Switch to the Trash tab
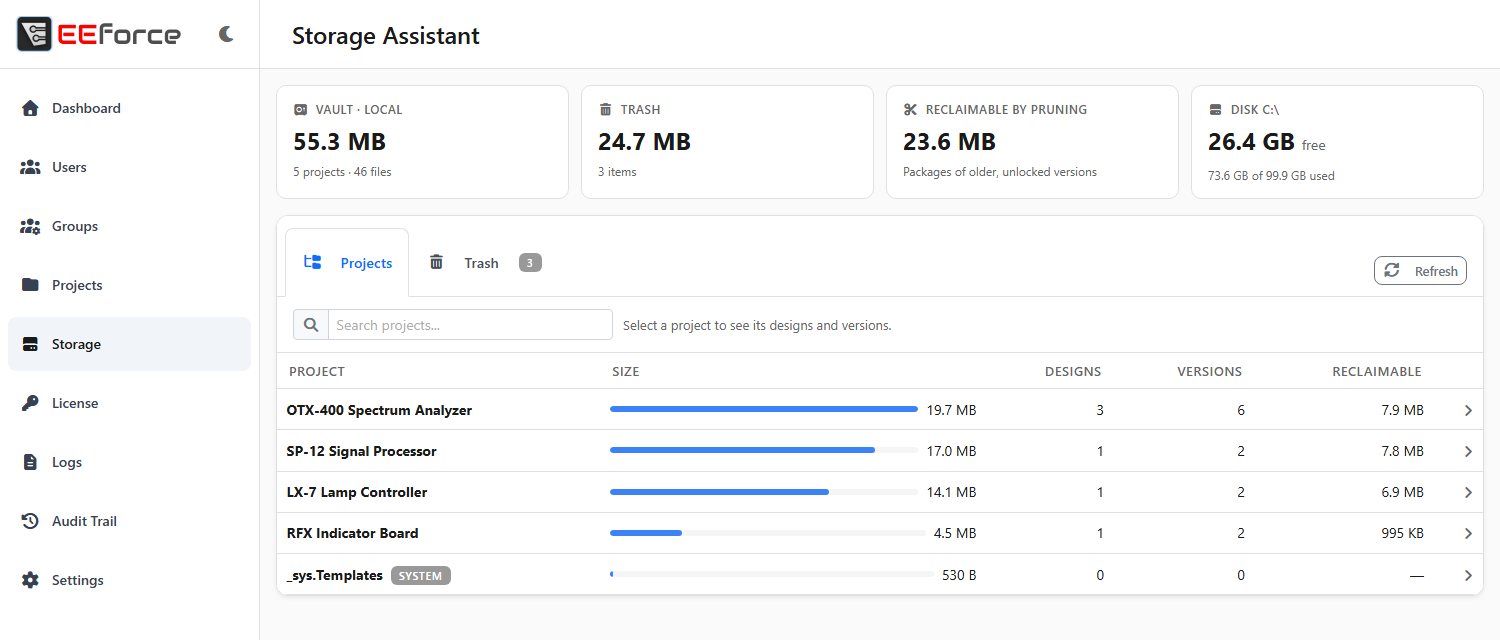Viewport: 1500px width, 640px height. (485, 263)
